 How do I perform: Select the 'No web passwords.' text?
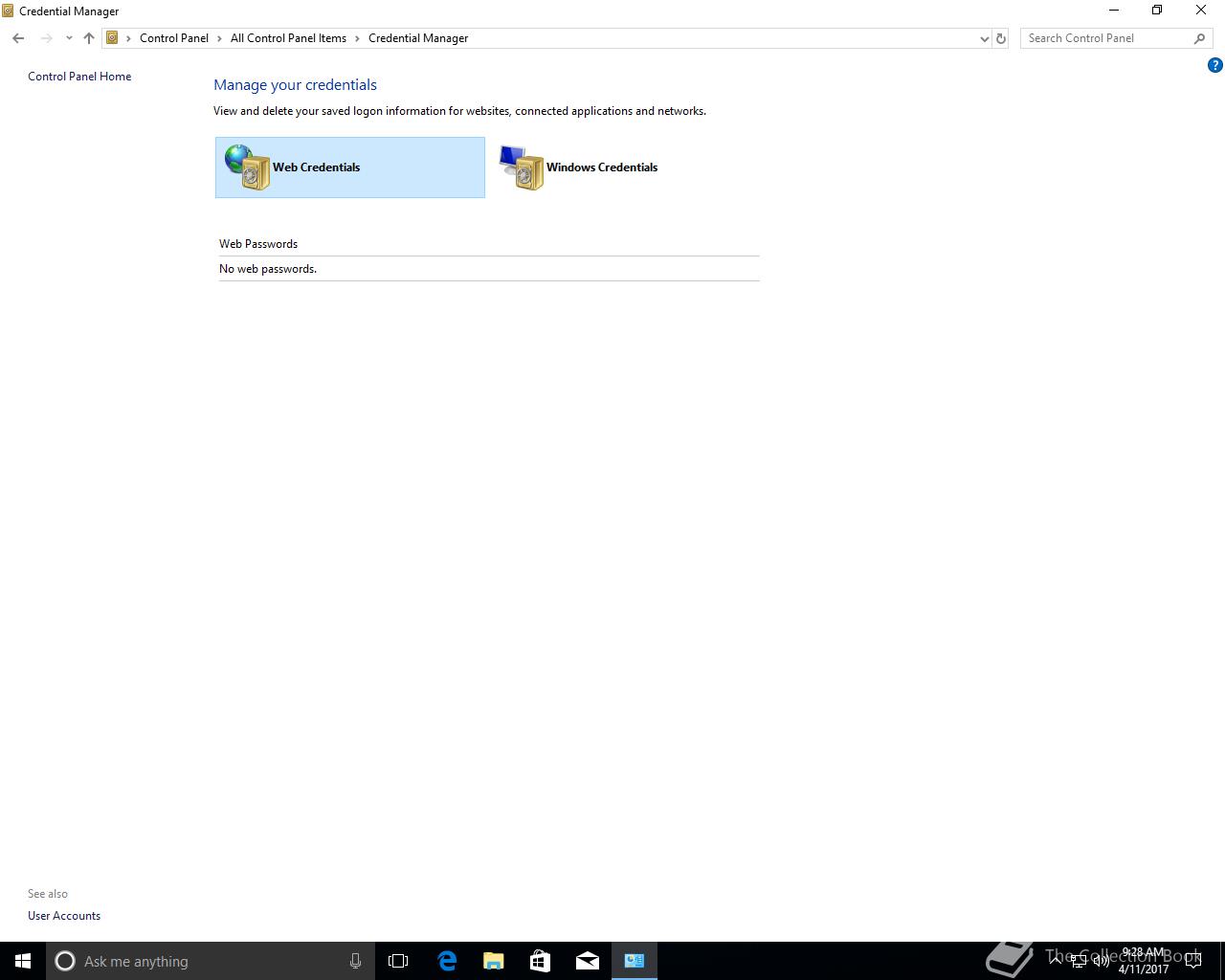(268, 269)
